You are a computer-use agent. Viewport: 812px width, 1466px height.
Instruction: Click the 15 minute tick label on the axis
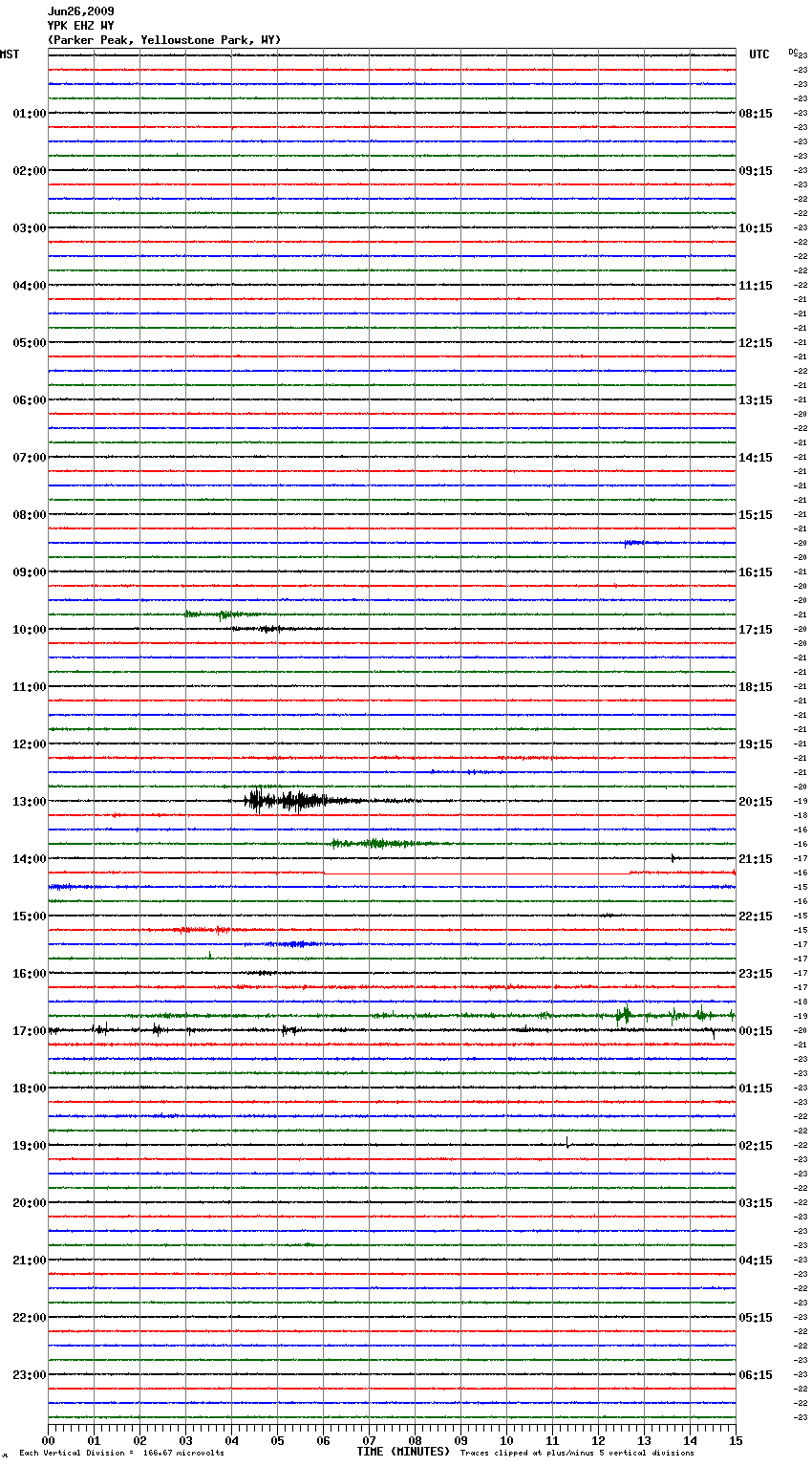pos(736,1441)
